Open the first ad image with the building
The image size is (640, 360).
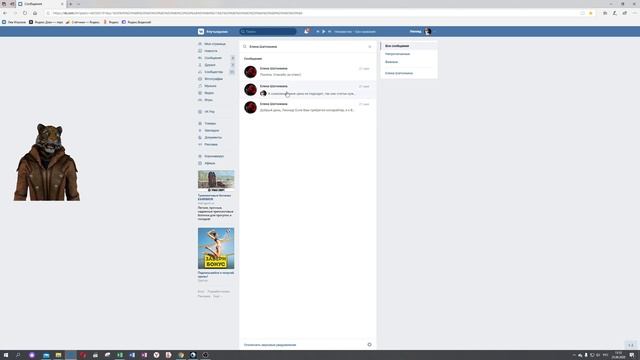pyautogui.click(x=216, y=181)
